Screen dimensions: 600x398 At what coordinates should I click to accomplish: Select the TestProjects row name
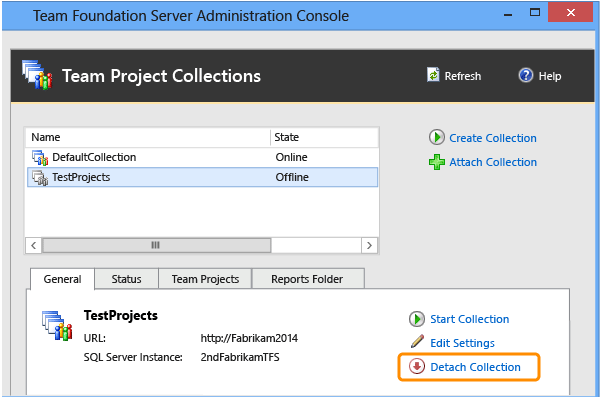click(x=81, y=177)
